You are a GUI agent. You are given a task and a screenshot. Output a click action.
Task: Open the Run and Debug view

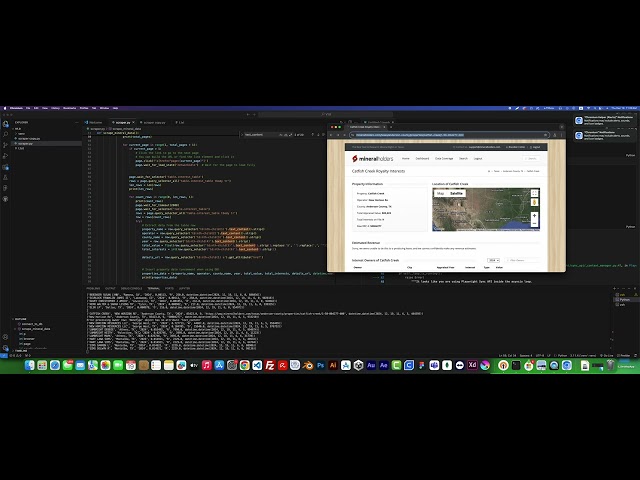coord(6,156)
